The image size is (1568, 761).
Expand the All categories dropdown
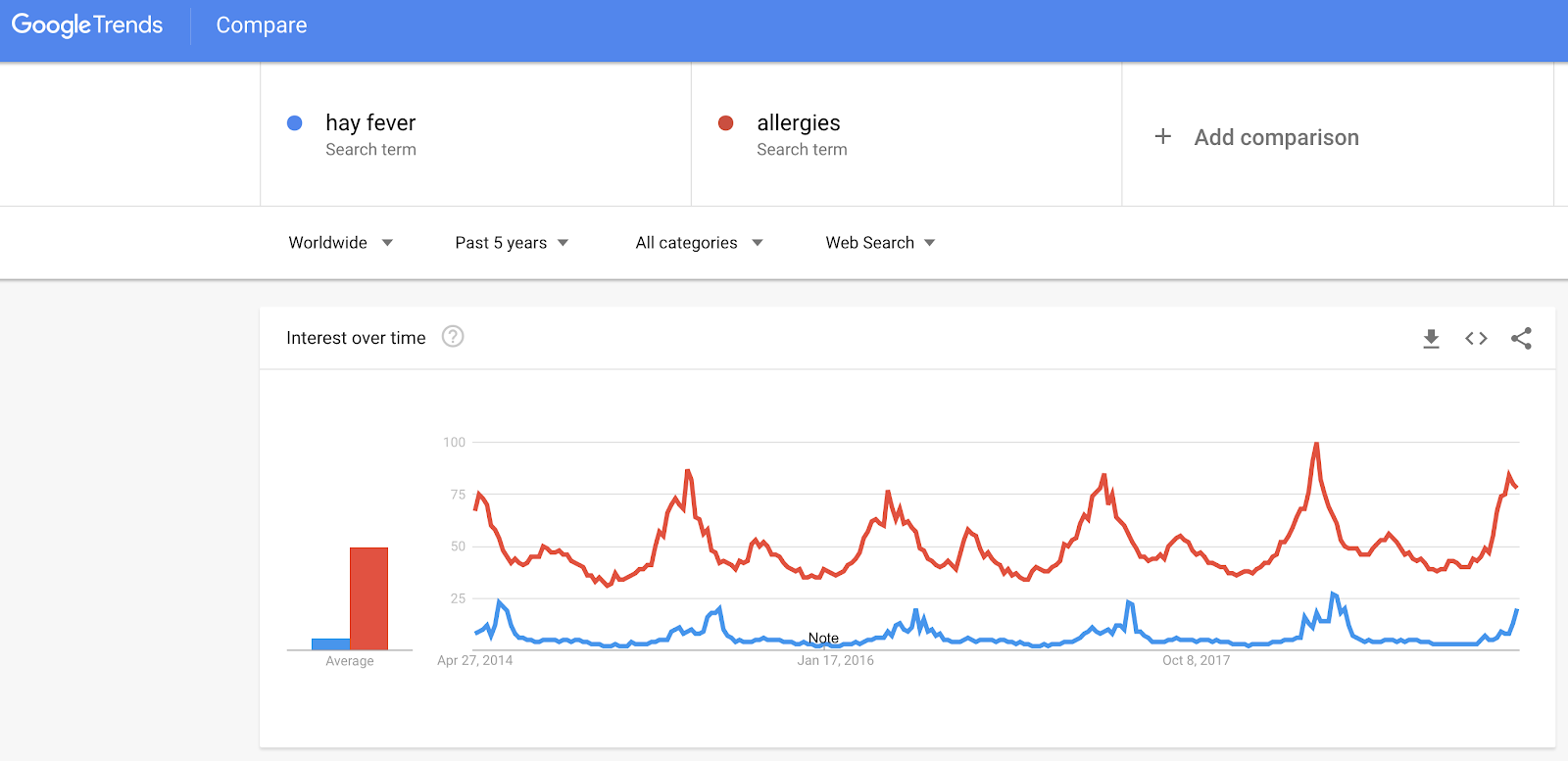coord(699,243)
